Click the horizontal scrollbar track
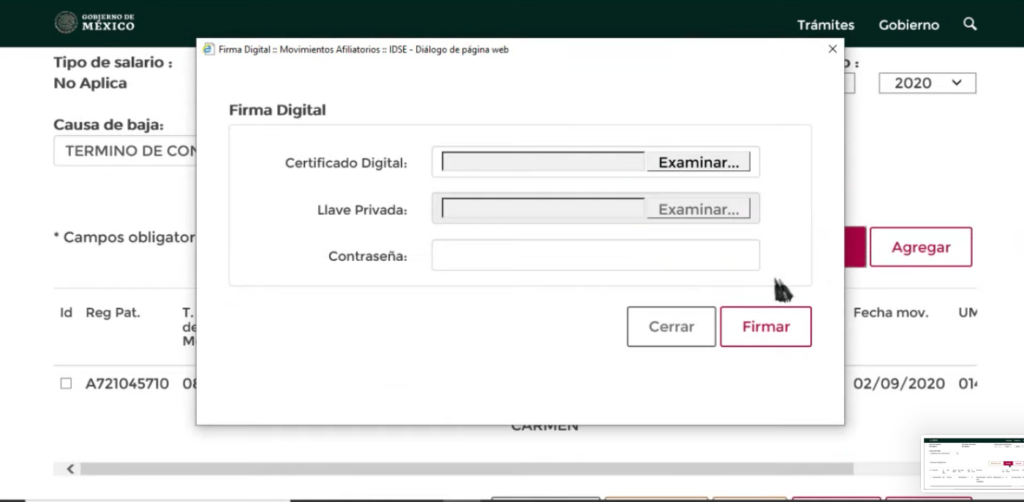Viewport: 1024px width, 502px height. tap(466, 469)
